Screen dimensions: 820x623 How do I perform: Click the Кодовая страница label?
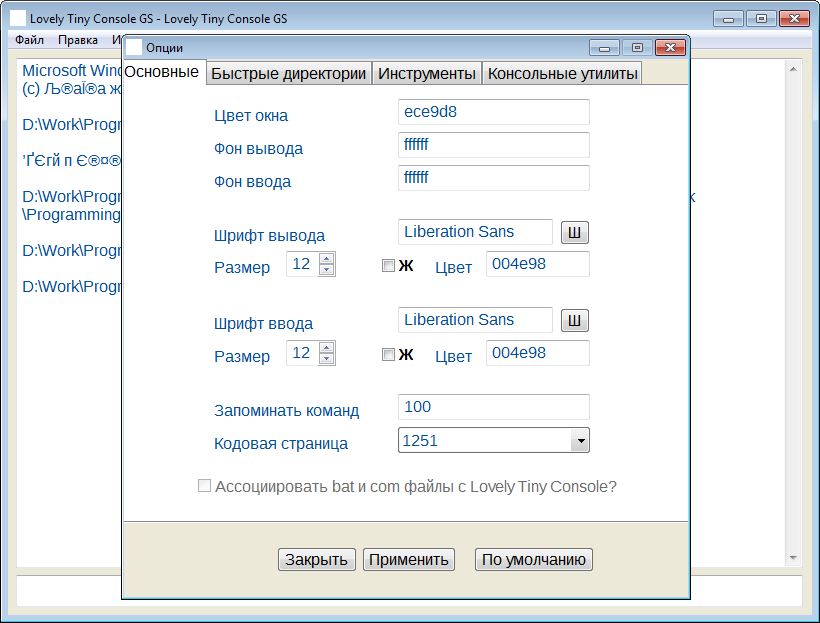click(x=281, y=444)
